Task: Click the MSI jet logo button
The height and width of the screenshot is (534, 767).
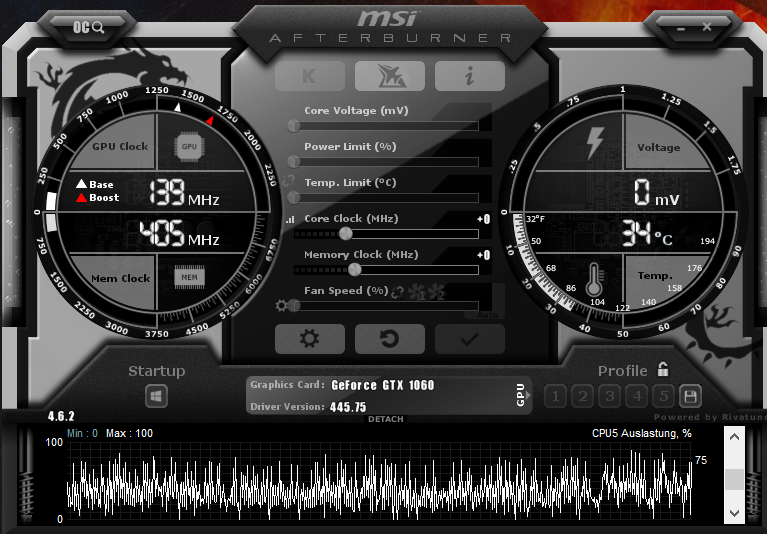Action: tap(389, 76)
